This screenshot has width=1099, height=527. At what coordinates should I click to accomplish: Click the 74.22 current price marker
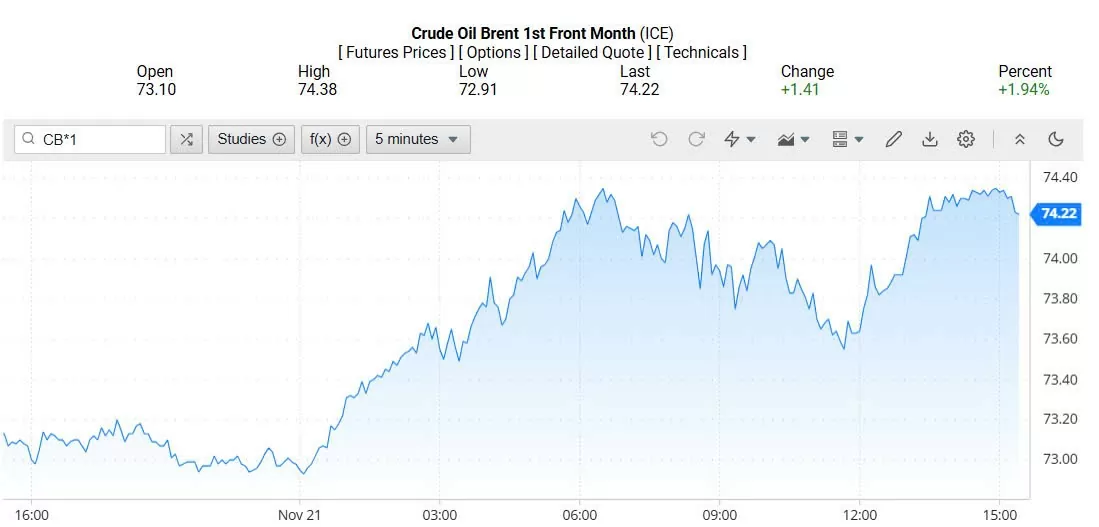coord(1058,213)
